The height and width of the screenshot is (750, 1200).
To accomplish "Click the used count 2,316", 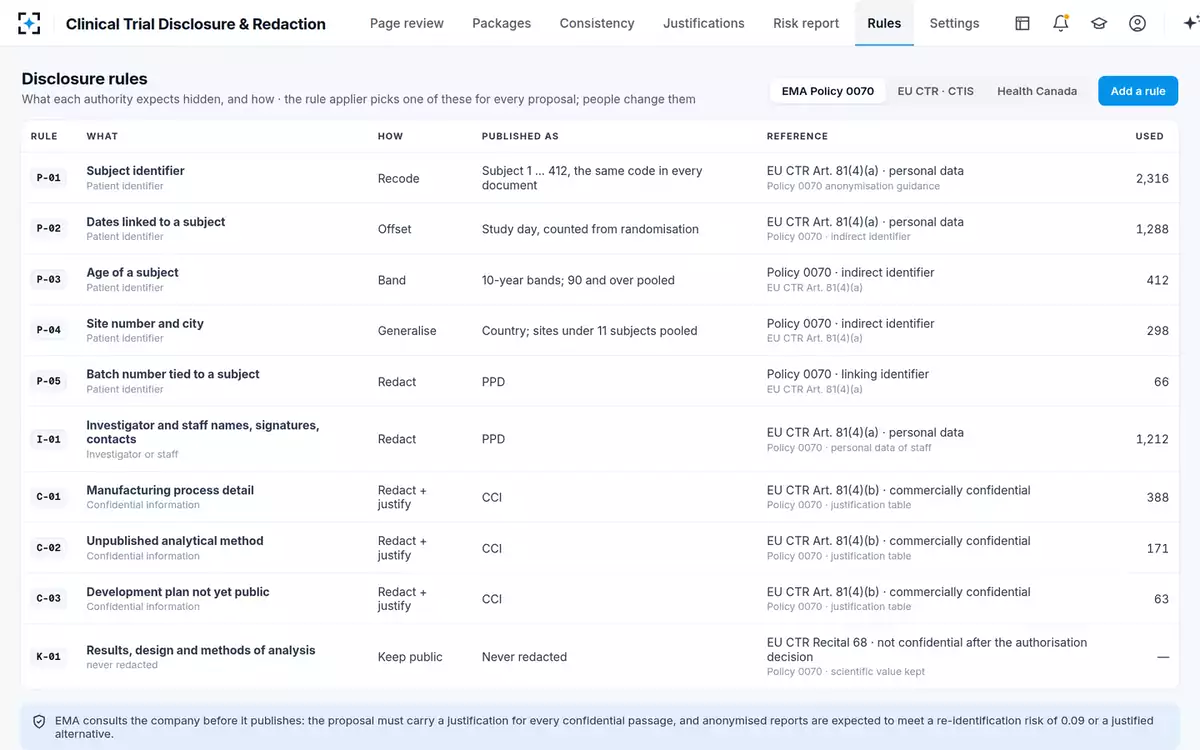I will [1152, 178].
